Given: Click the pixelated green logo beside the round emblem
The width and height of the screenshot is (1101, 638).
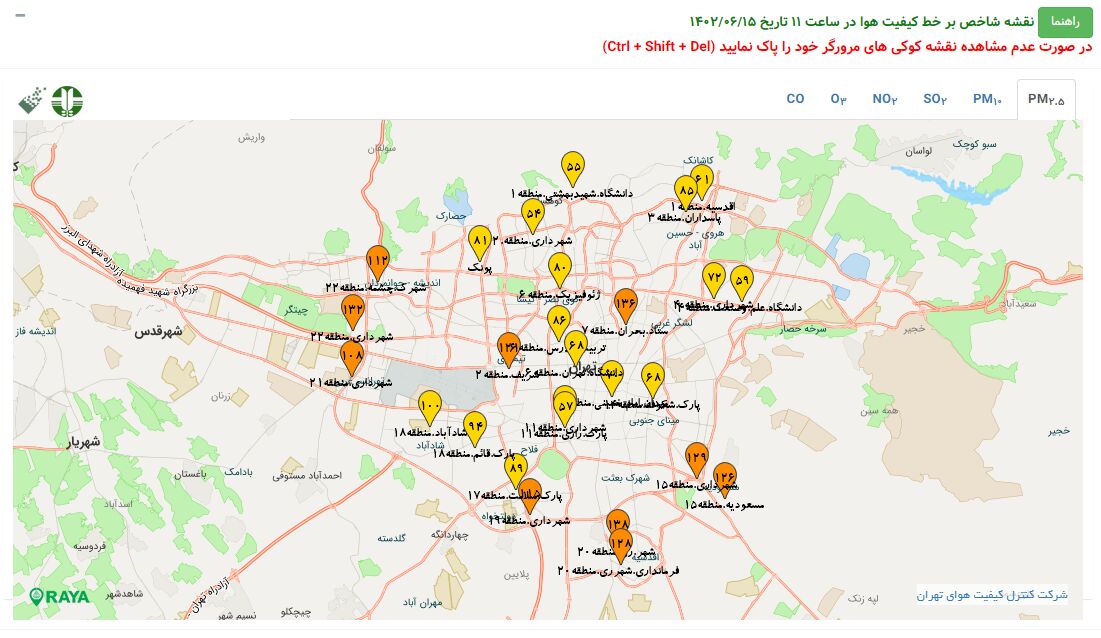Looking at the screenshot, I should click(x=32, y=102).
